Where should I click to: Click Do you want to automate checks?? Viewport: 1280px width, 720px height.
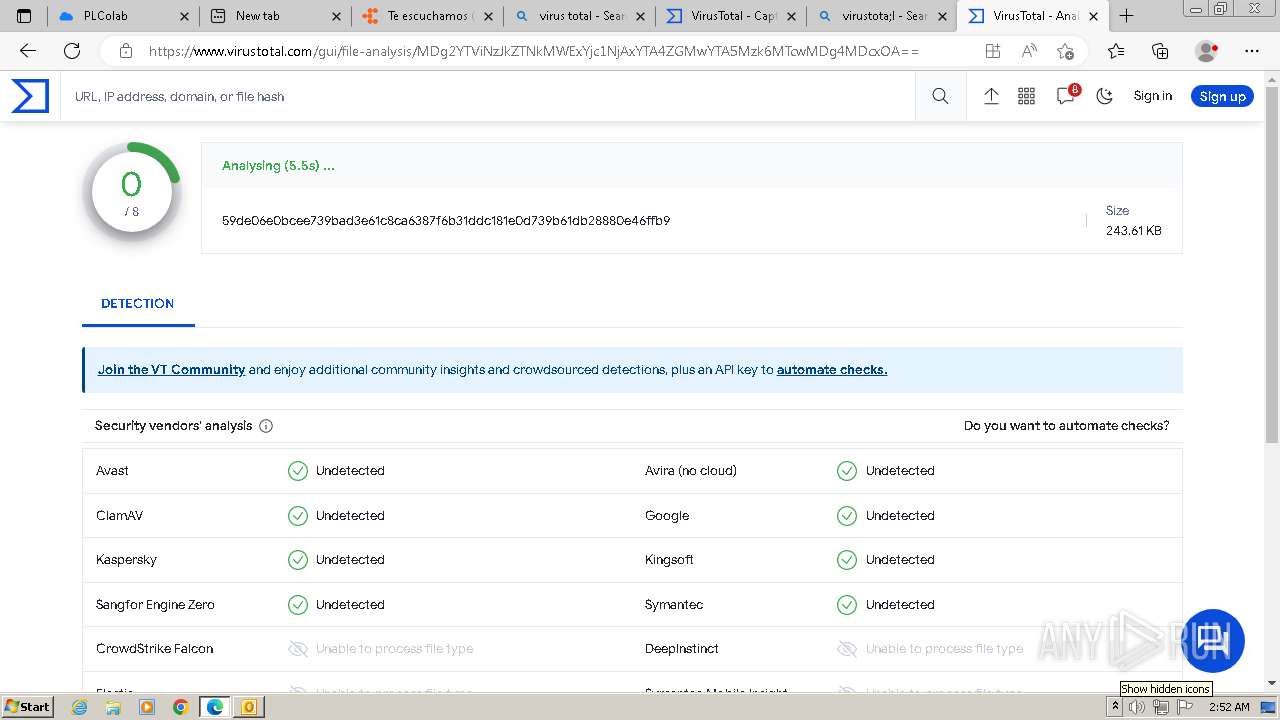pos(1066,426)
